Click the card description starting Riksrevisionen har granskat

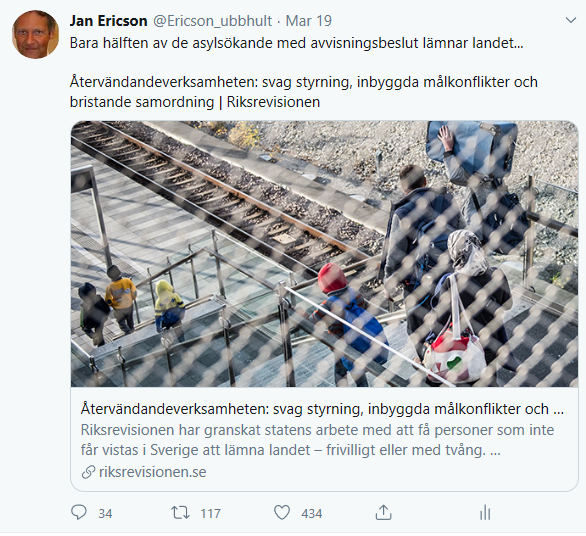coord(317,440)
